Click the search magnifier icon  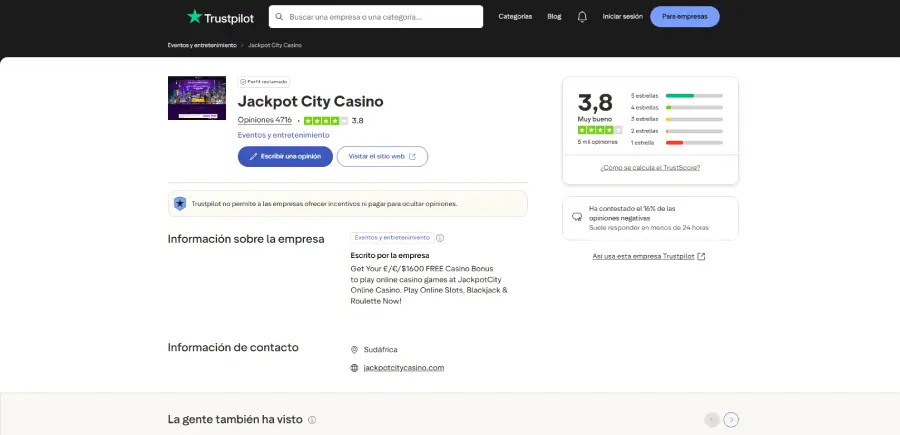280,17
